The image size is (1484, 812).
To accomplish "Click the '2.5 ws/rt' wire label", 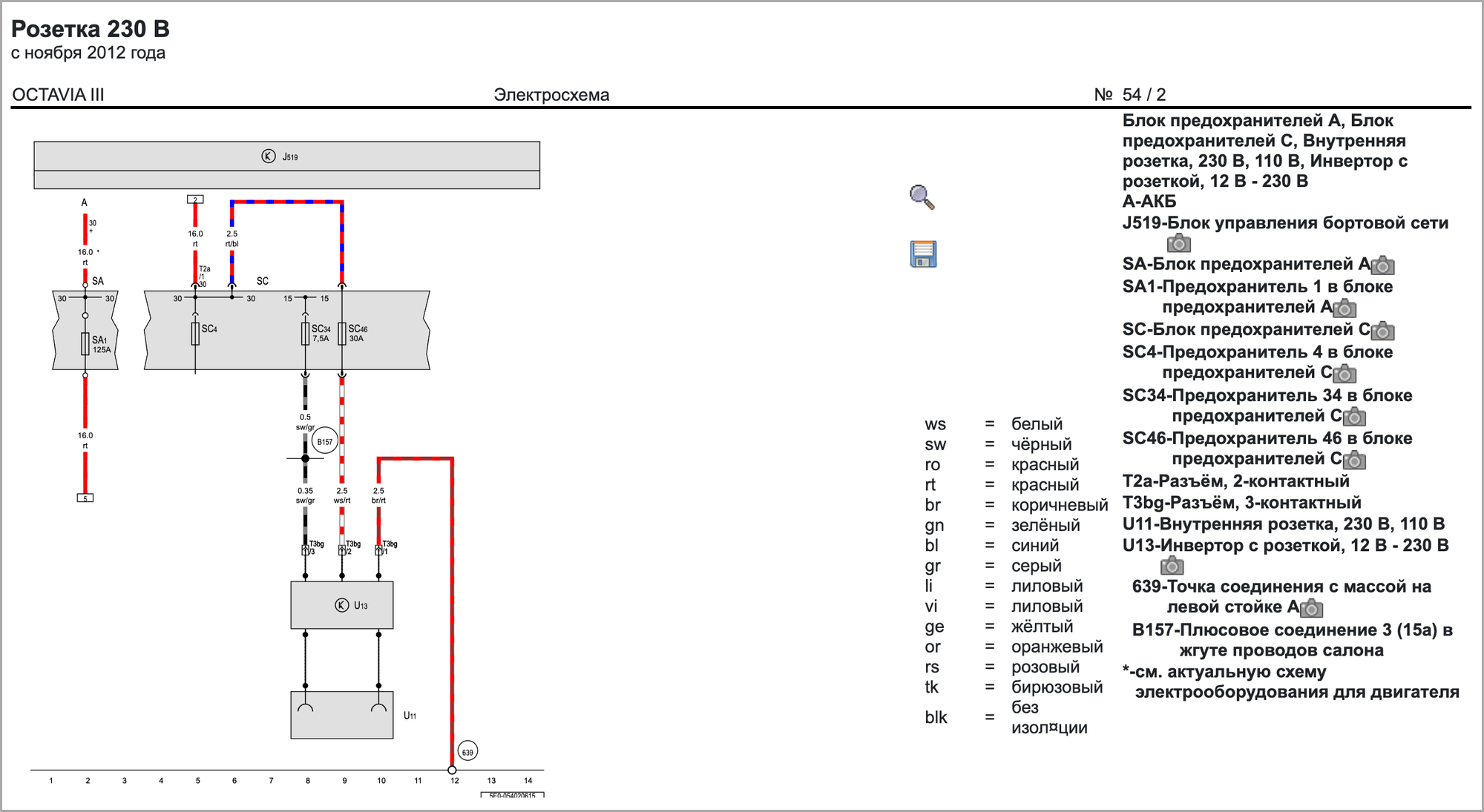I will click(x=342, y=495).
